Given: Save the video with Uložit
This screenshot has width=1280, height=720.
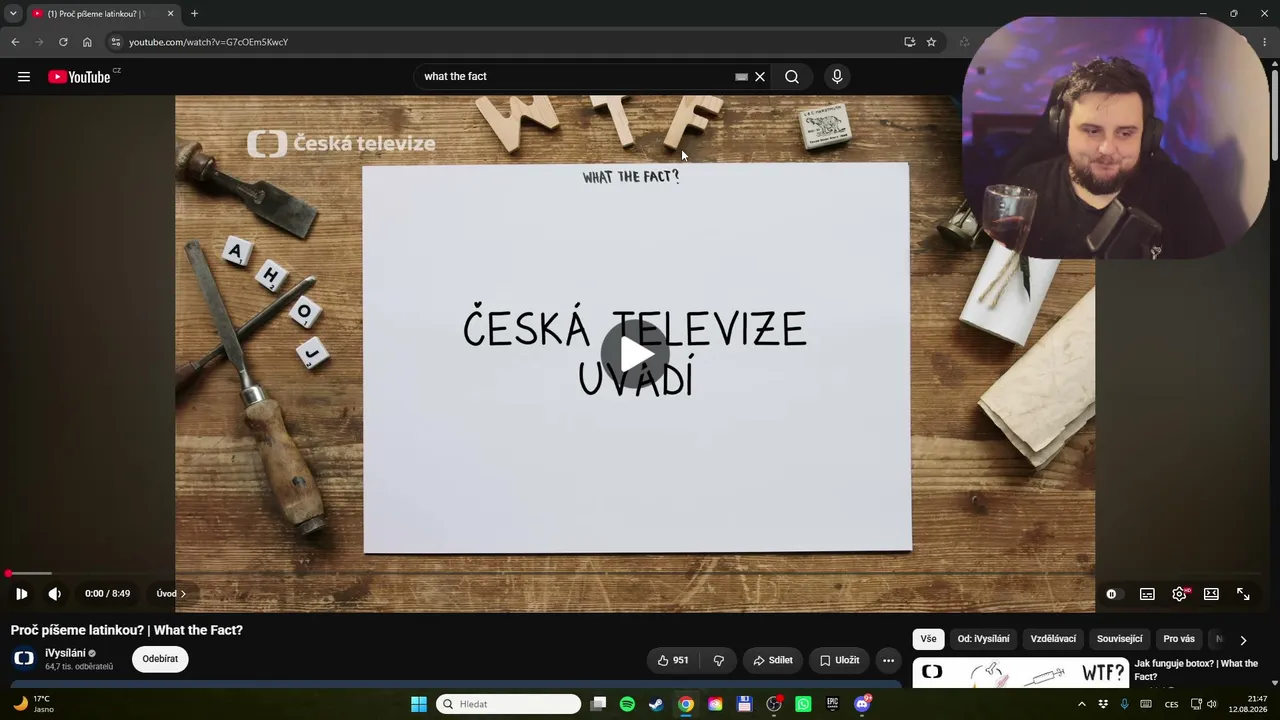Looking at the screenshot, I should click(839, 660).
